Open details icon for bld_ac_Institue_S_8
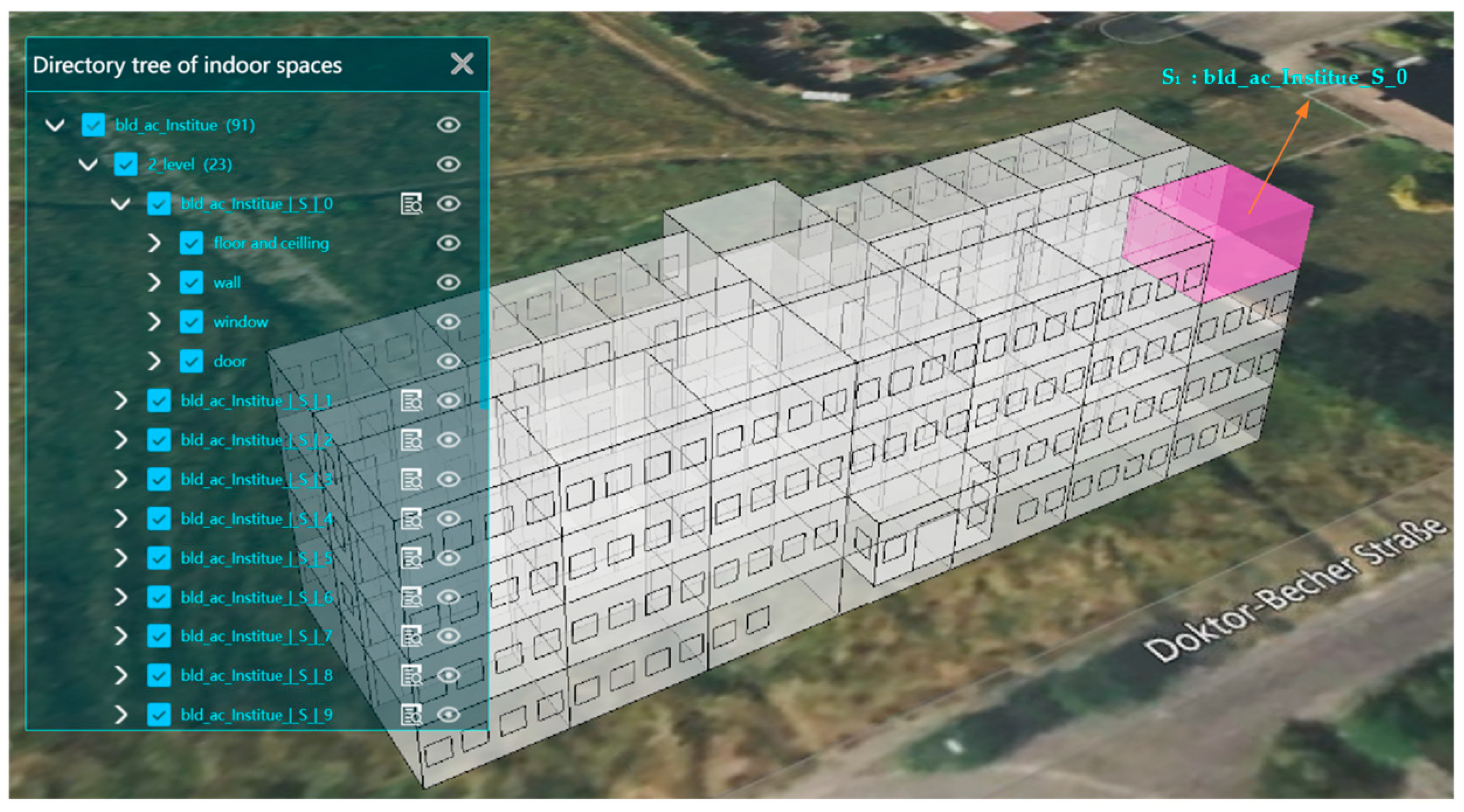Screen dimensions: 1464x812 click(x=411, y=676)
